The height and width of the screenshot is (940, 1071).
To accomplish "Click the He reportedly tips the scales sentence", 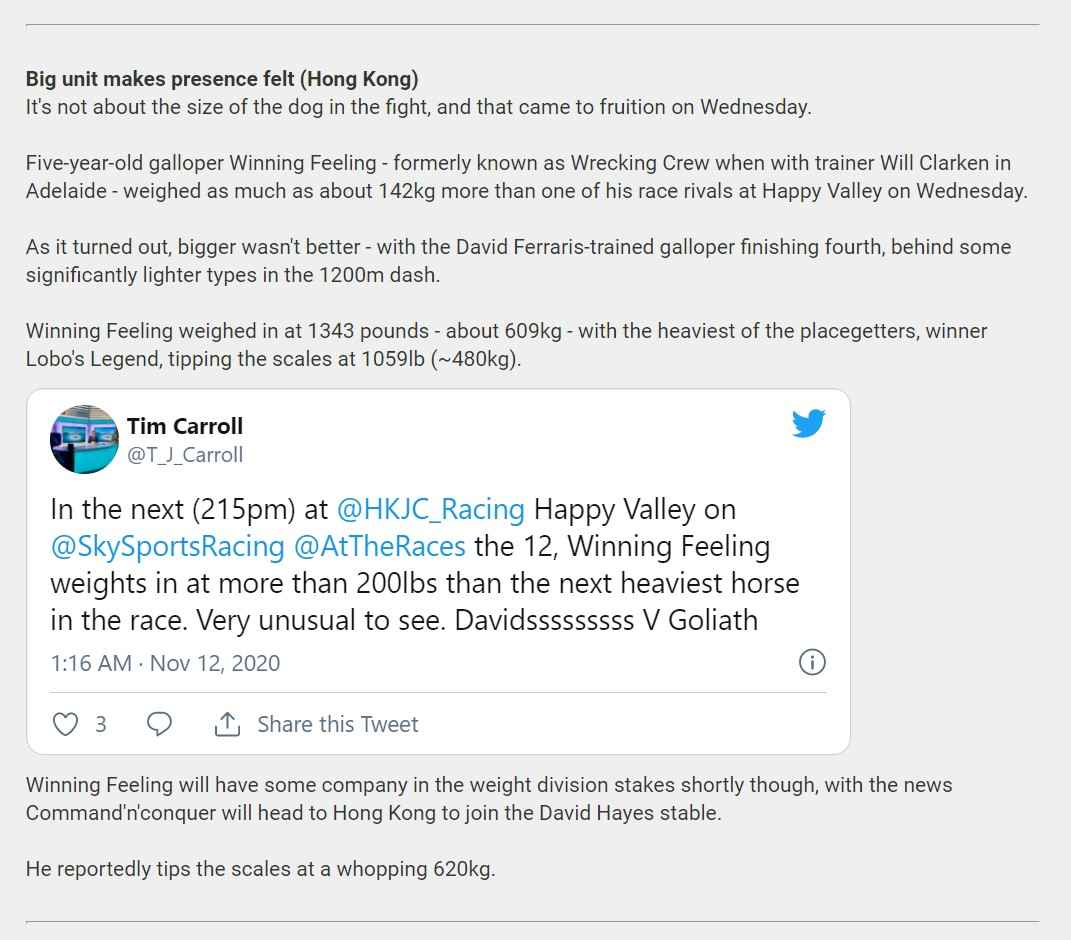I will tap(260, 869).
